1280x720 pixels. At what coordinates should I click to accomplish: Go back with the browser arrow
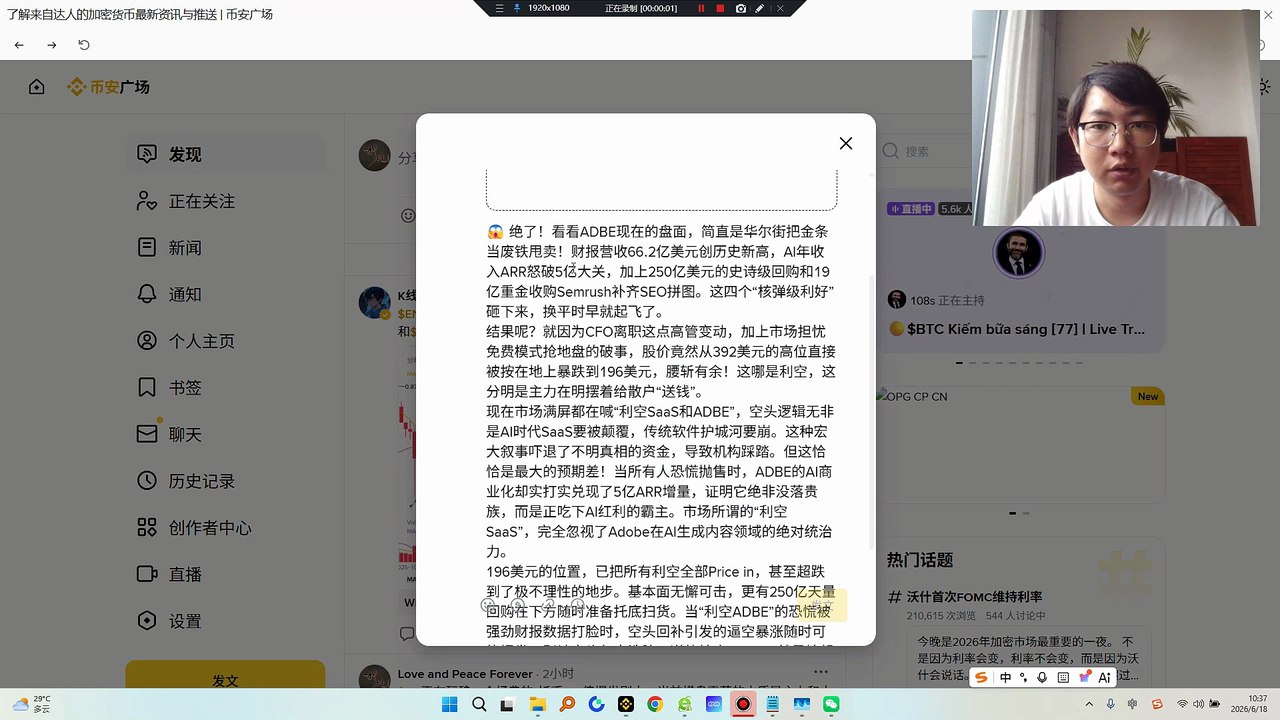(x=19, y=45)
